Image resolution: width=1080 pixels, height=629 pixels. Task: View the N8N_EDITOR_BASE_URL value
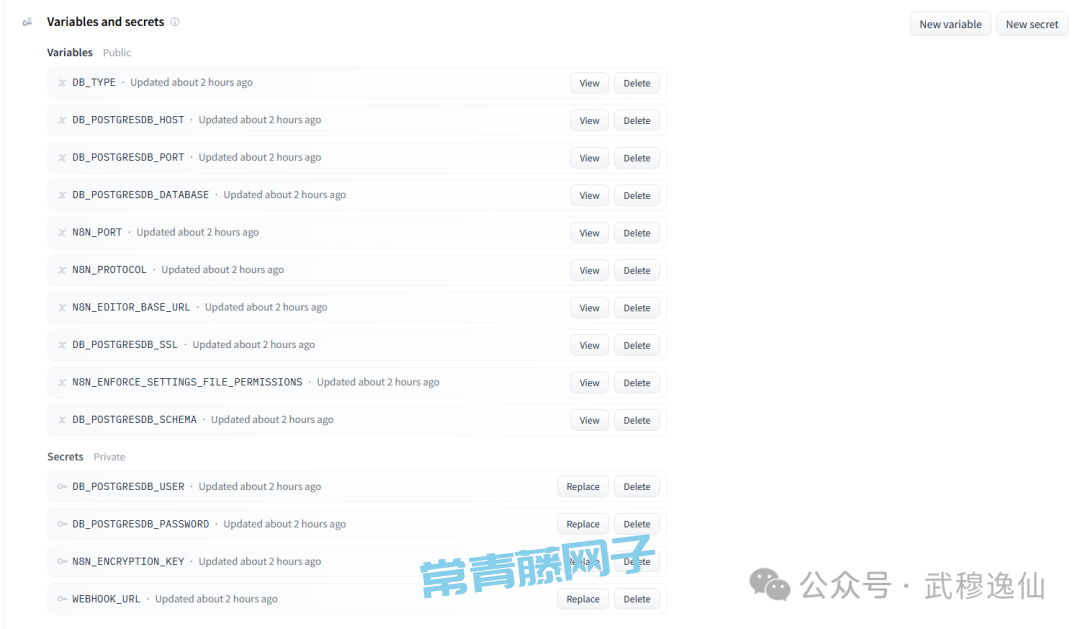[589, 308]
